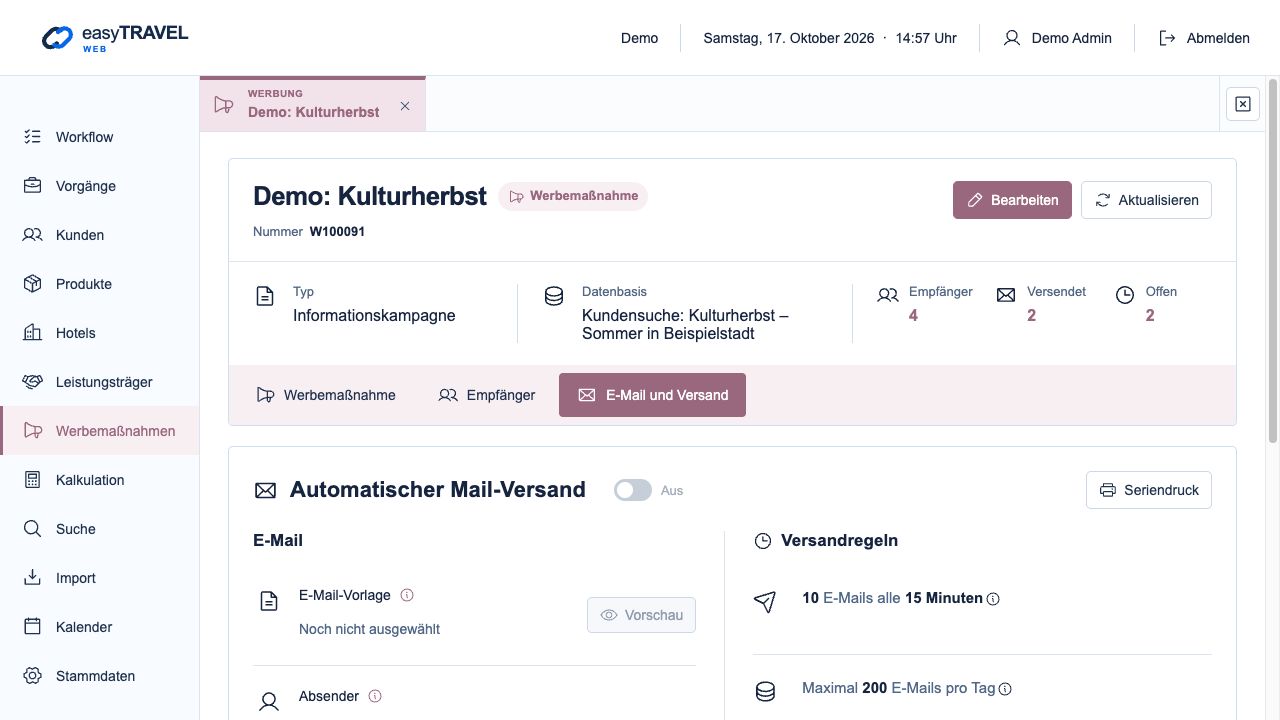The height and width of the screenshot is (720, 1280).
Task: Click the Aktualisieren button
Action: (1147, 200)
